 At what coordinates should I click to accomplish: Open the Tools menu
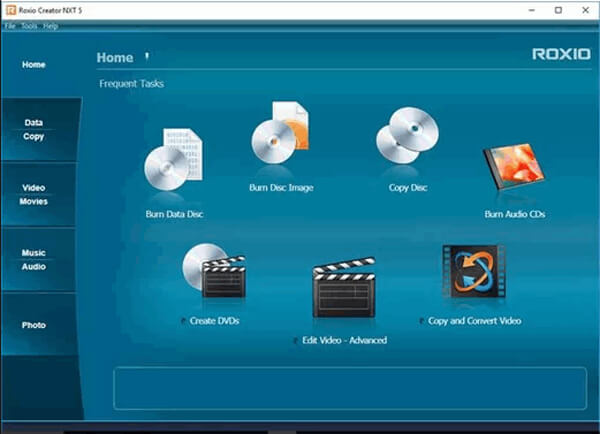29,26
